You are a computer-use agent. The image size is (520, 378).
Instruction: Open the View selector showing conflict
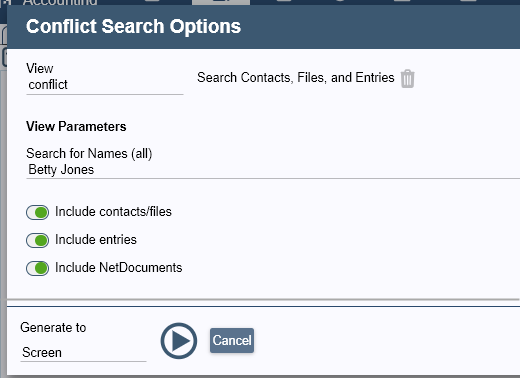point(105,85)
